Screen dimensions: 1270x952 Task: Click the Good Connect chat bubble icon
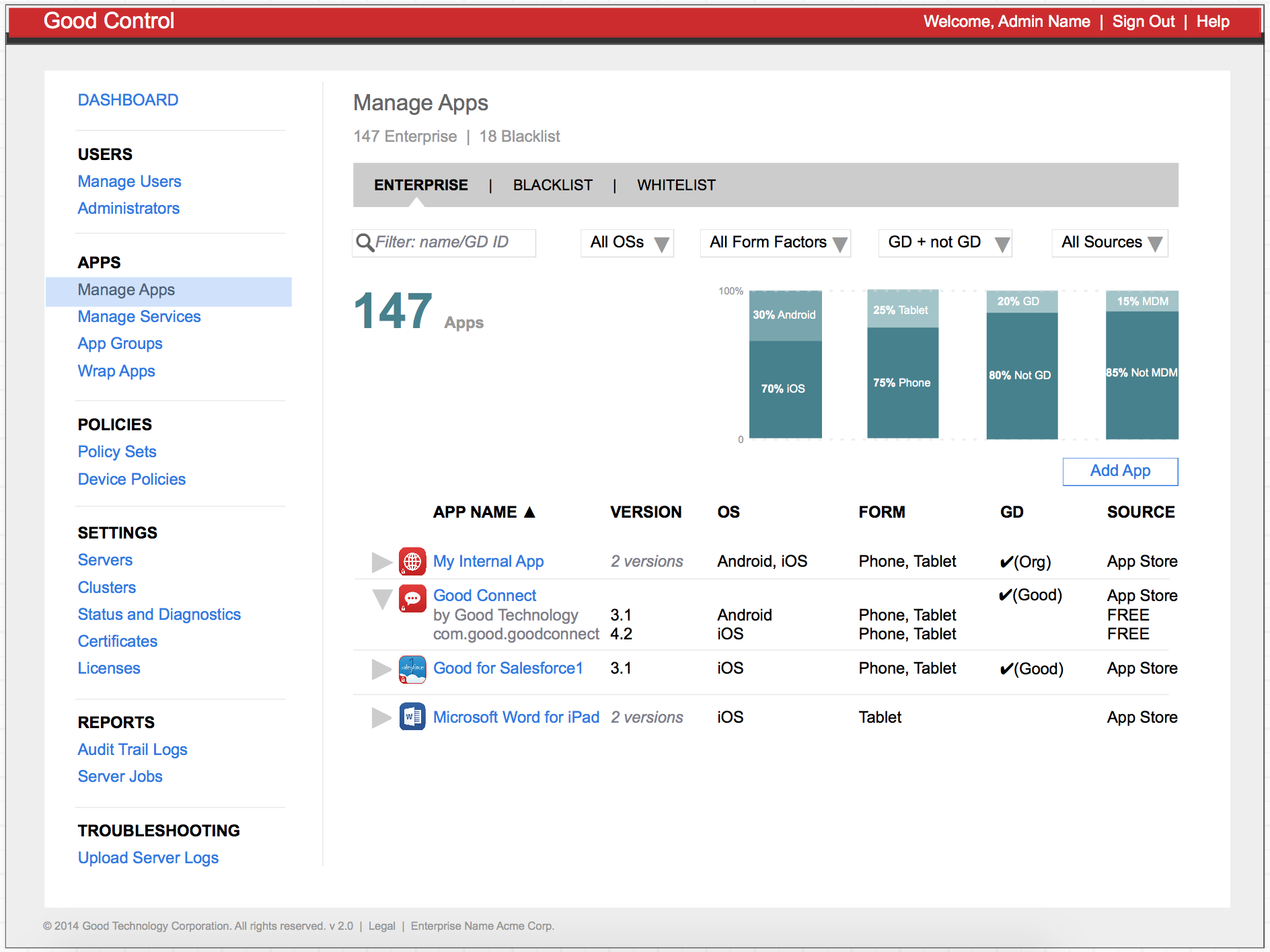[x=412, y=598]
